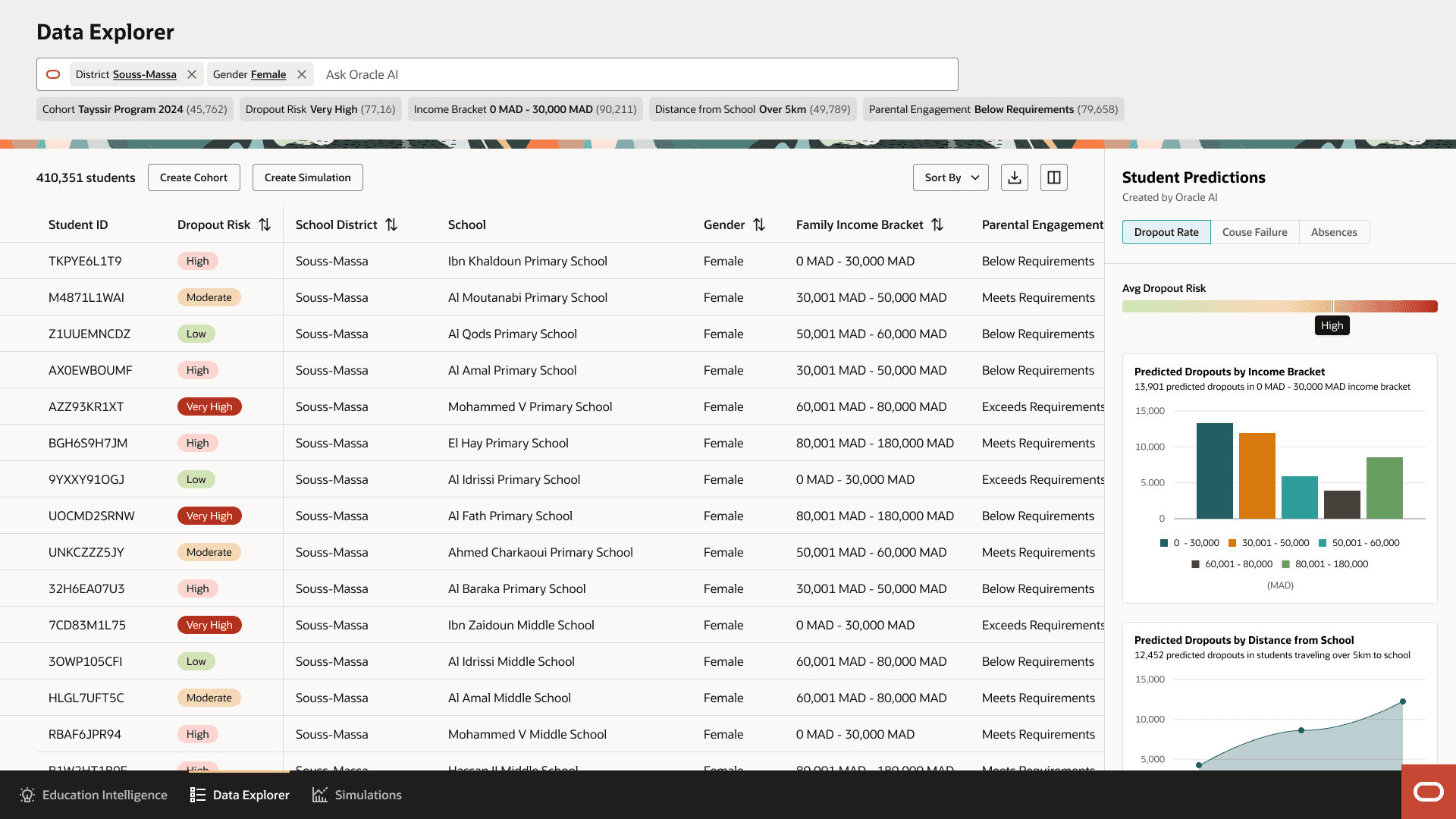
Task: Focus the Ask Oracle AI input
Action: tap(637, 74)
